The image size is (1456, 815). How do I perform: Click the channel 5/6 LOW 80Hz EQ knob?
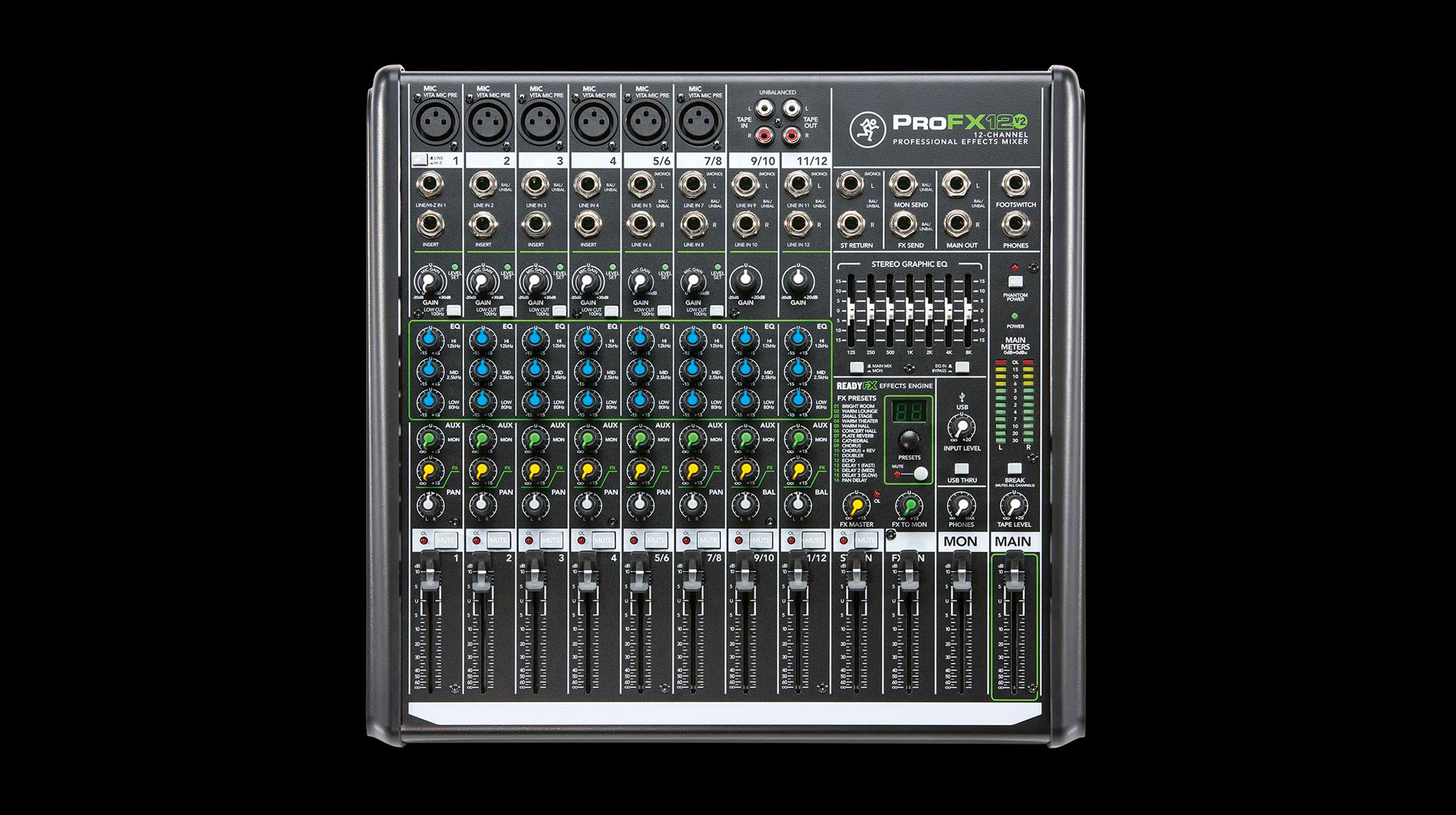640,402
